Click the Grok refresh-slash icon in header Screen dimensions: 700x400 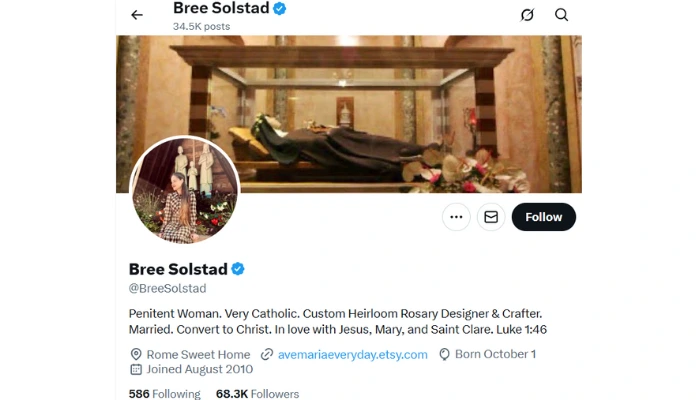(x=527, y=15)
